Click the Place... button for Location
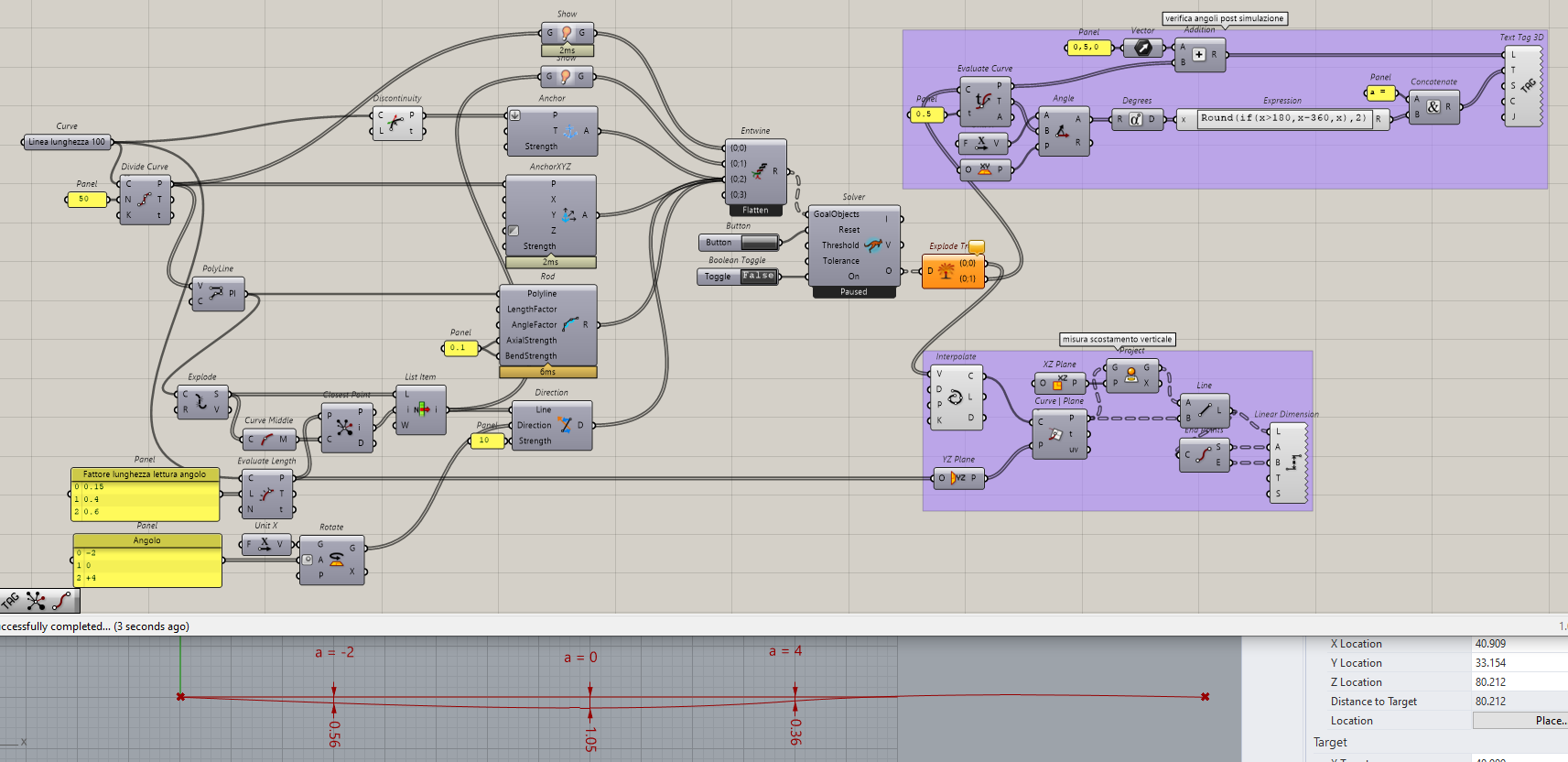Image resolution: width=1568 pixels, height=762 pixels. point(1519,721)
